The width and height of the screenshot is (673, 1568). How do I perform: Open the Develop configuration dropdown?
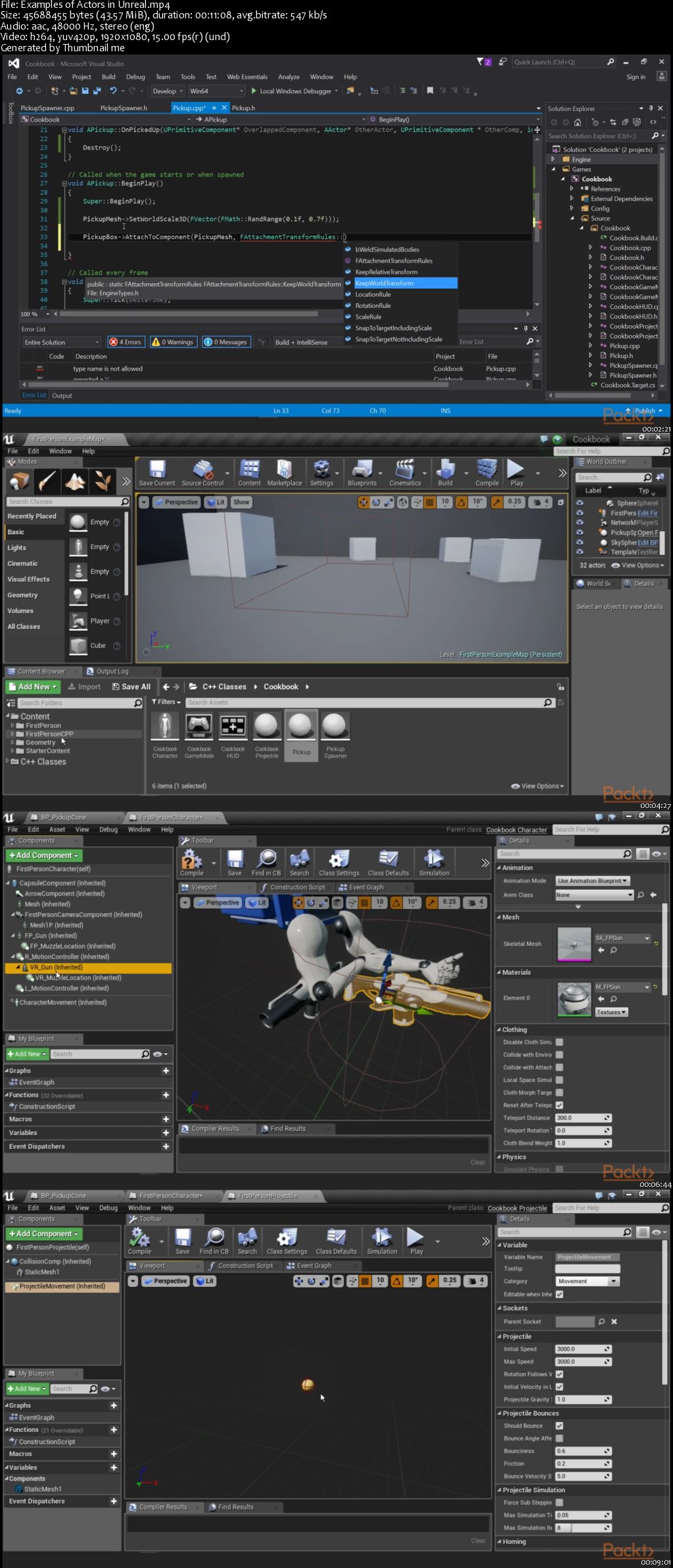[x=168, y=91]
